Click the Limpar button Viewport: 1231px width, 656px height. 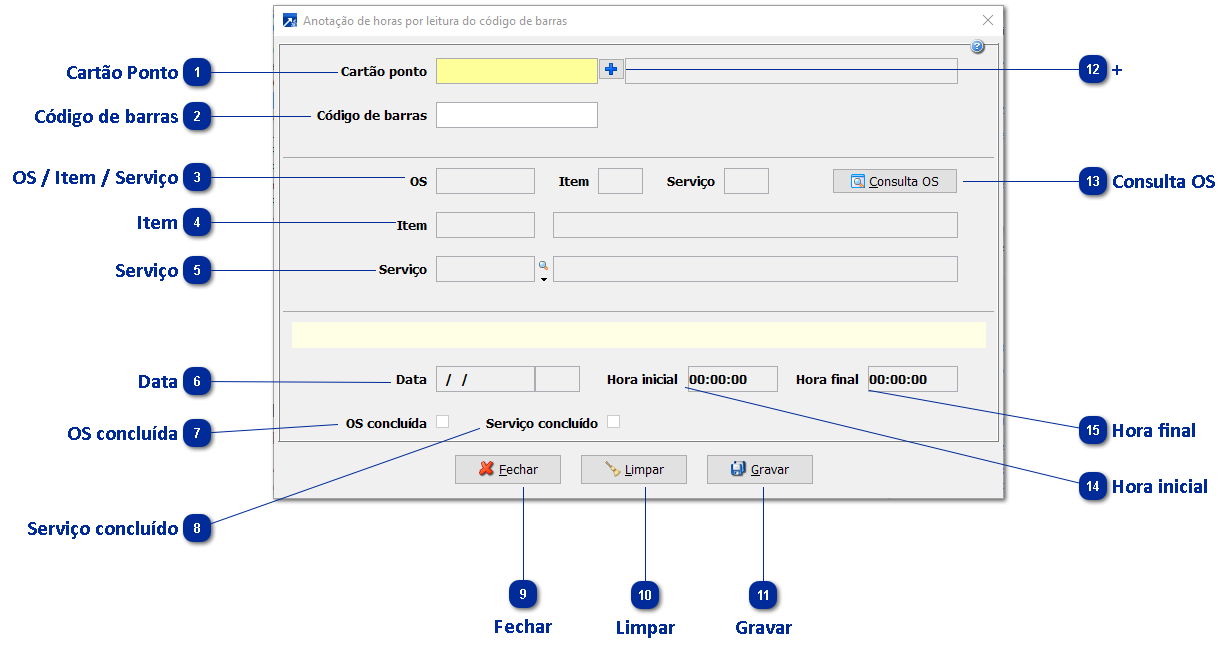pyautogui.click(x=634, y=469)
